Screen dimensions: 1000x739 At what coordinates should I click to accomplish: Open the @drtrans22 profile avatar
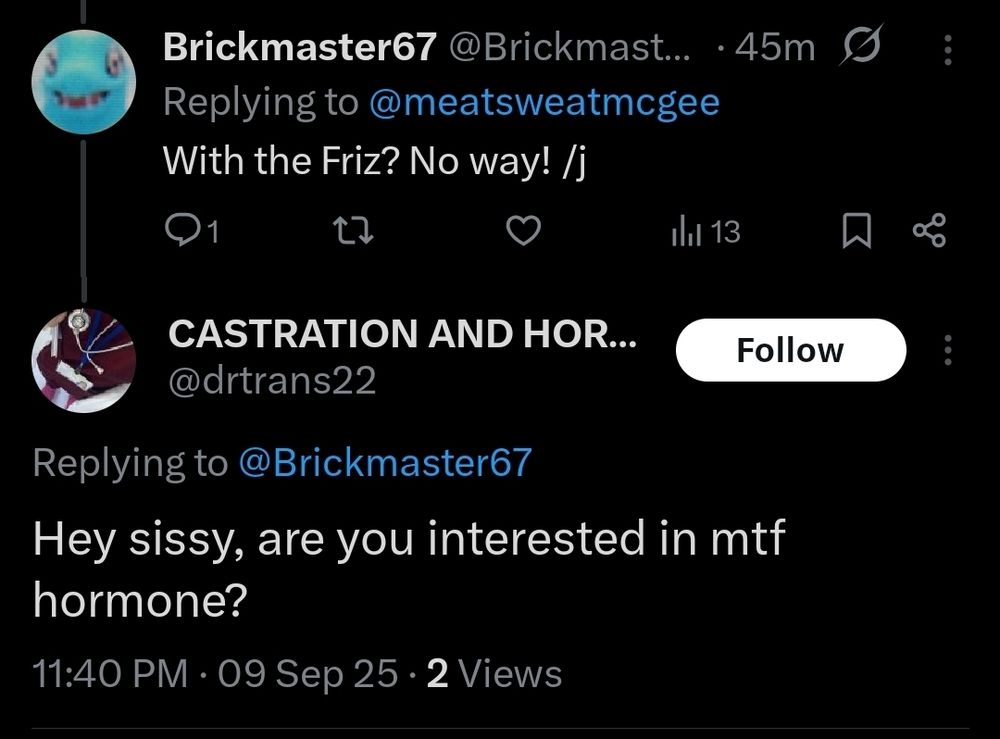click(x=84, y=359)
